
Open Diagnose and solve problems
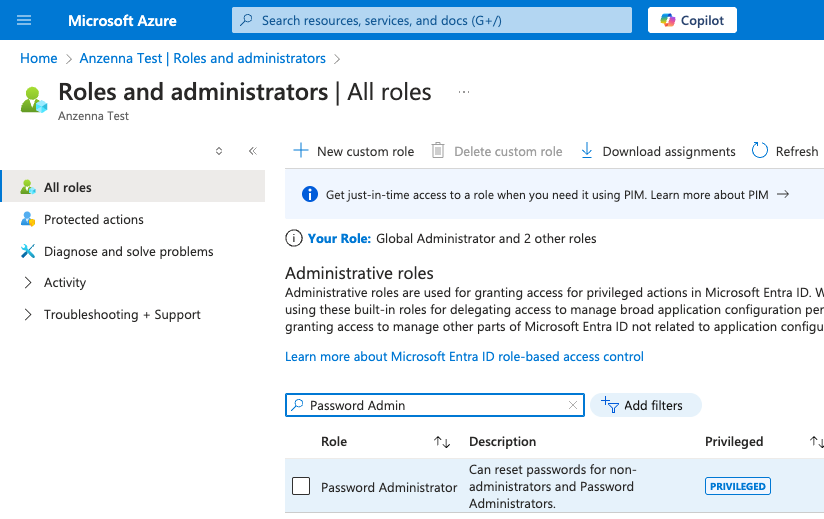(128, 251)
